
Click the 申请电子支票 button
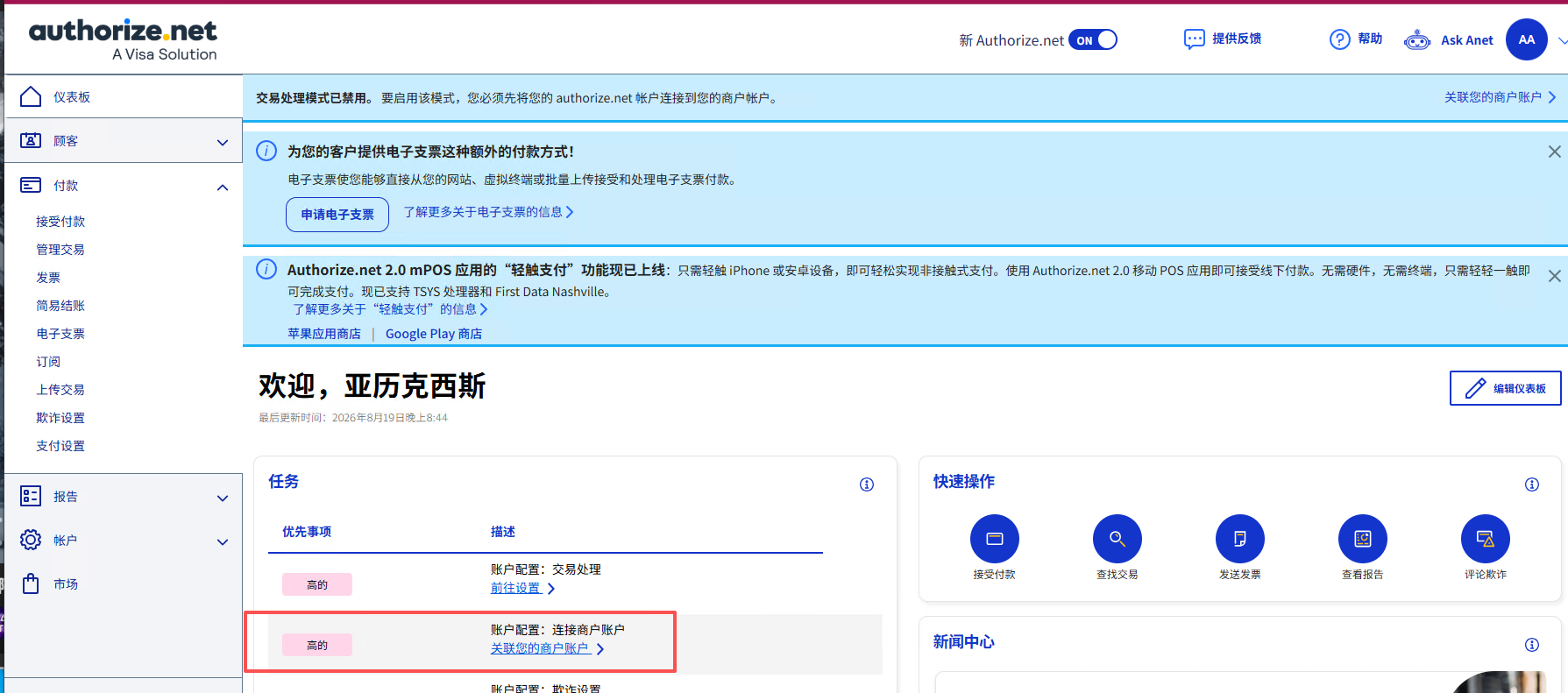[x=337, y=215]
